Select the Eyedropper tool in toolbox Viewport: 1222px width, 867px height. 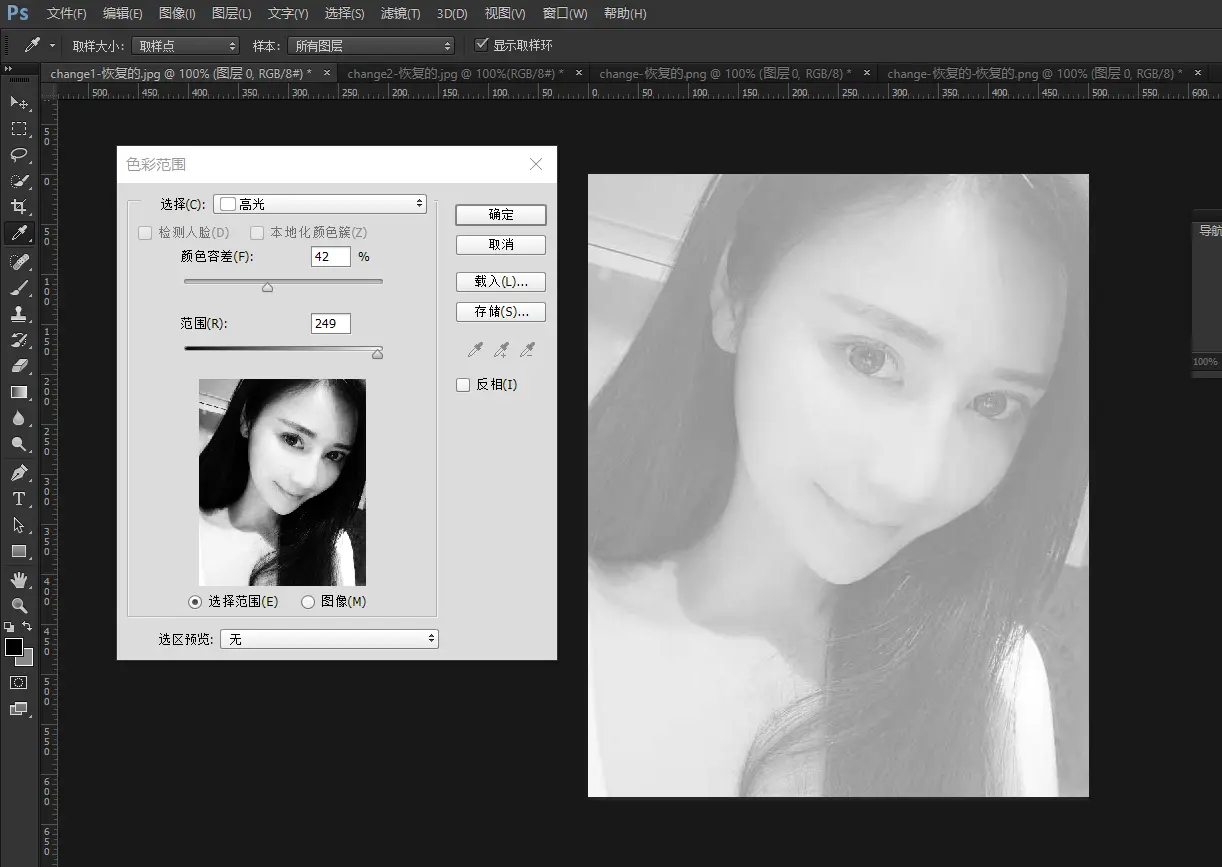click(19, 233)
